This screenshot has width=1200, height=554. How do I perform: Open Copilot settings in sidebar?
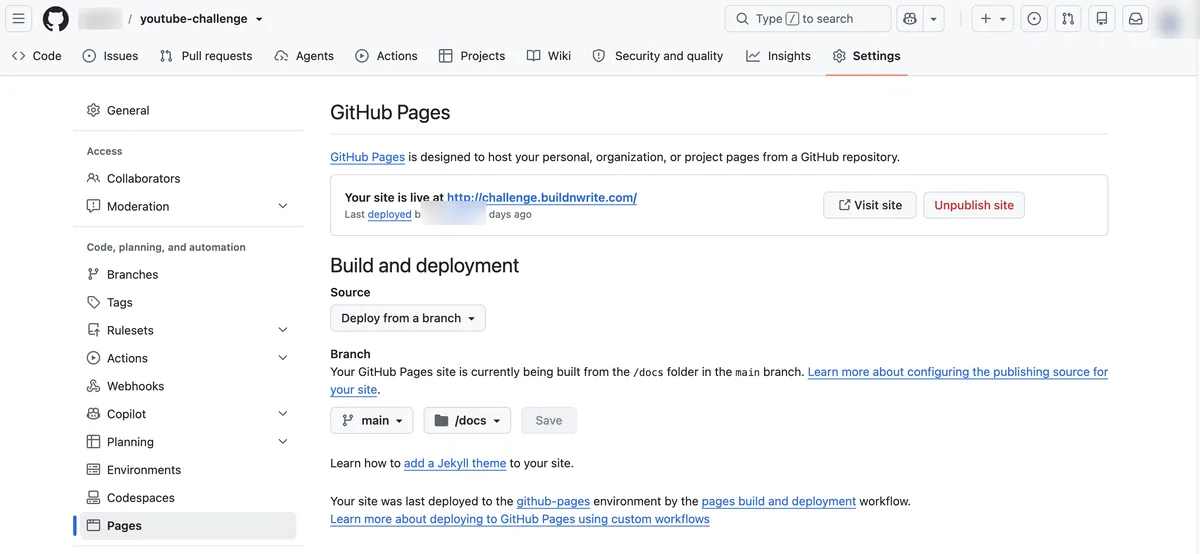pos(126,414)
